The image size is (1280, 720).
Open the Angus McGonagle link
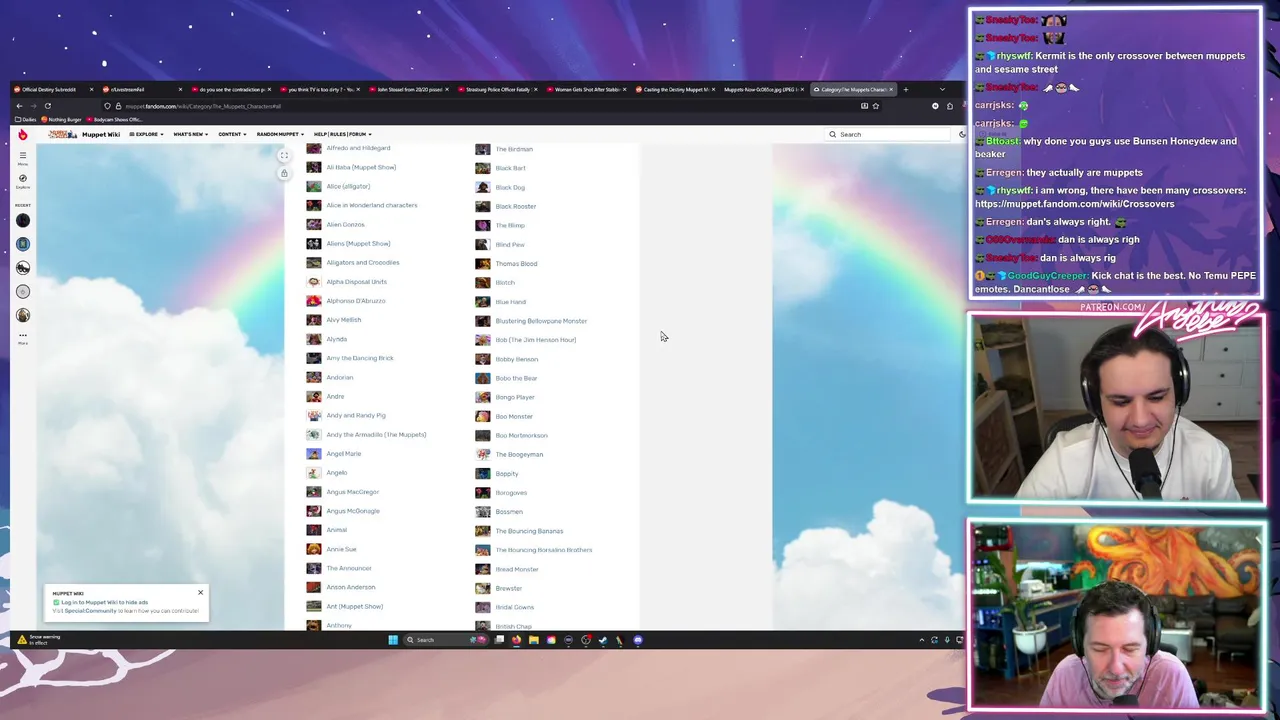pos(352,511)
